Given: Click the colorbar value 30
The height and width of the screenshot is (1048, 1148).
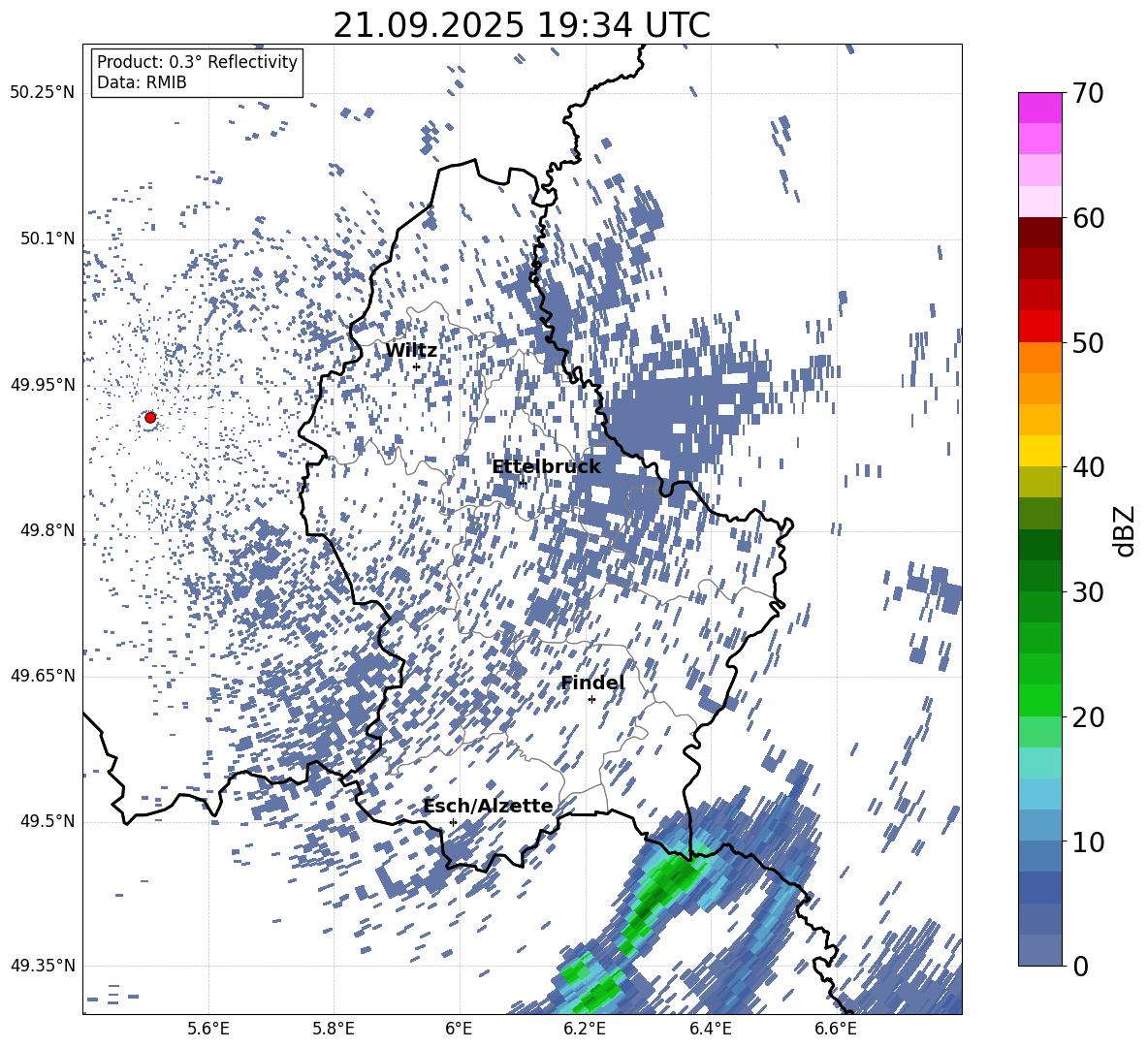Looking at the screenshot, I should point(1088,592).
